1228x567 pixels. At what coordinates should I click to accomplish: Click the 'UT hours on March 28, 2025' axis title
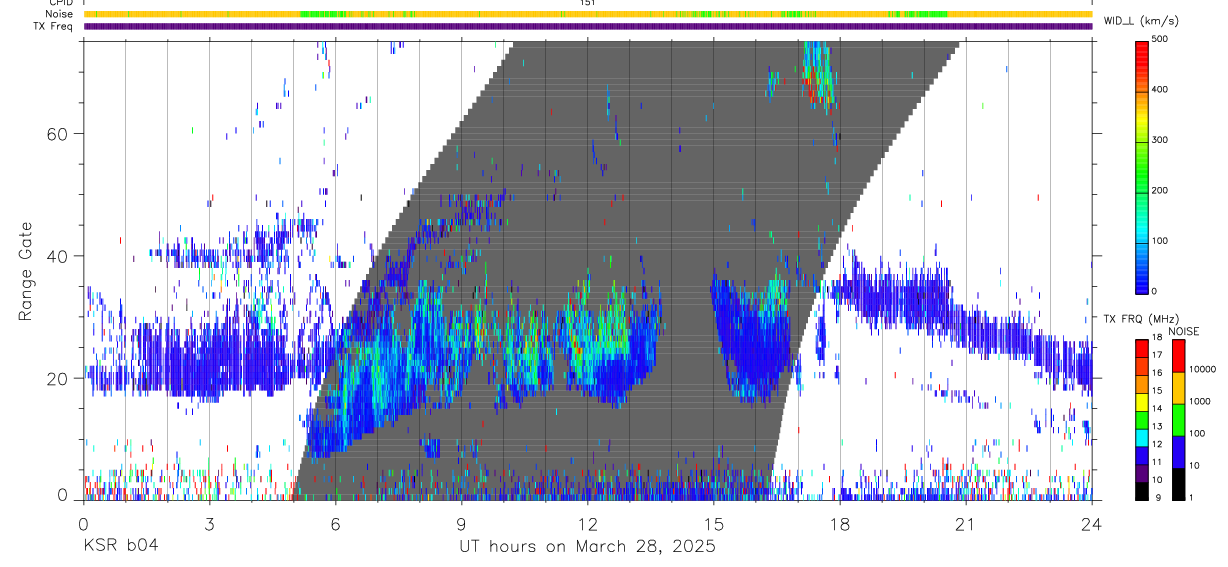[587, 546]
